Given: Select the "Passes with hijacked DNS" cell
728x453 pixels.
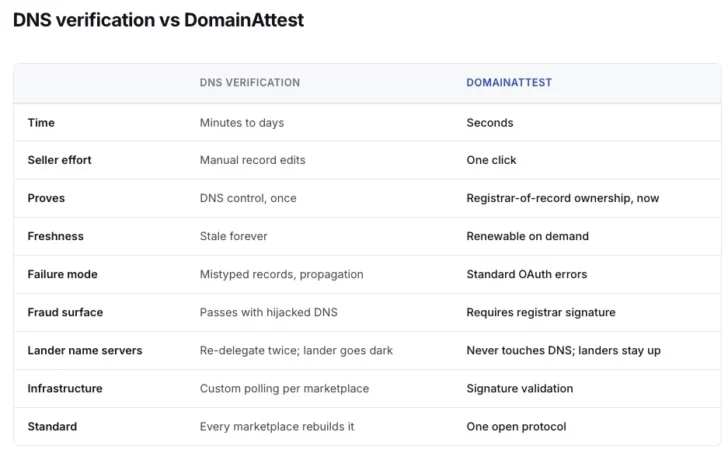Looking at the screenshot, I should (x=268, y=312).
